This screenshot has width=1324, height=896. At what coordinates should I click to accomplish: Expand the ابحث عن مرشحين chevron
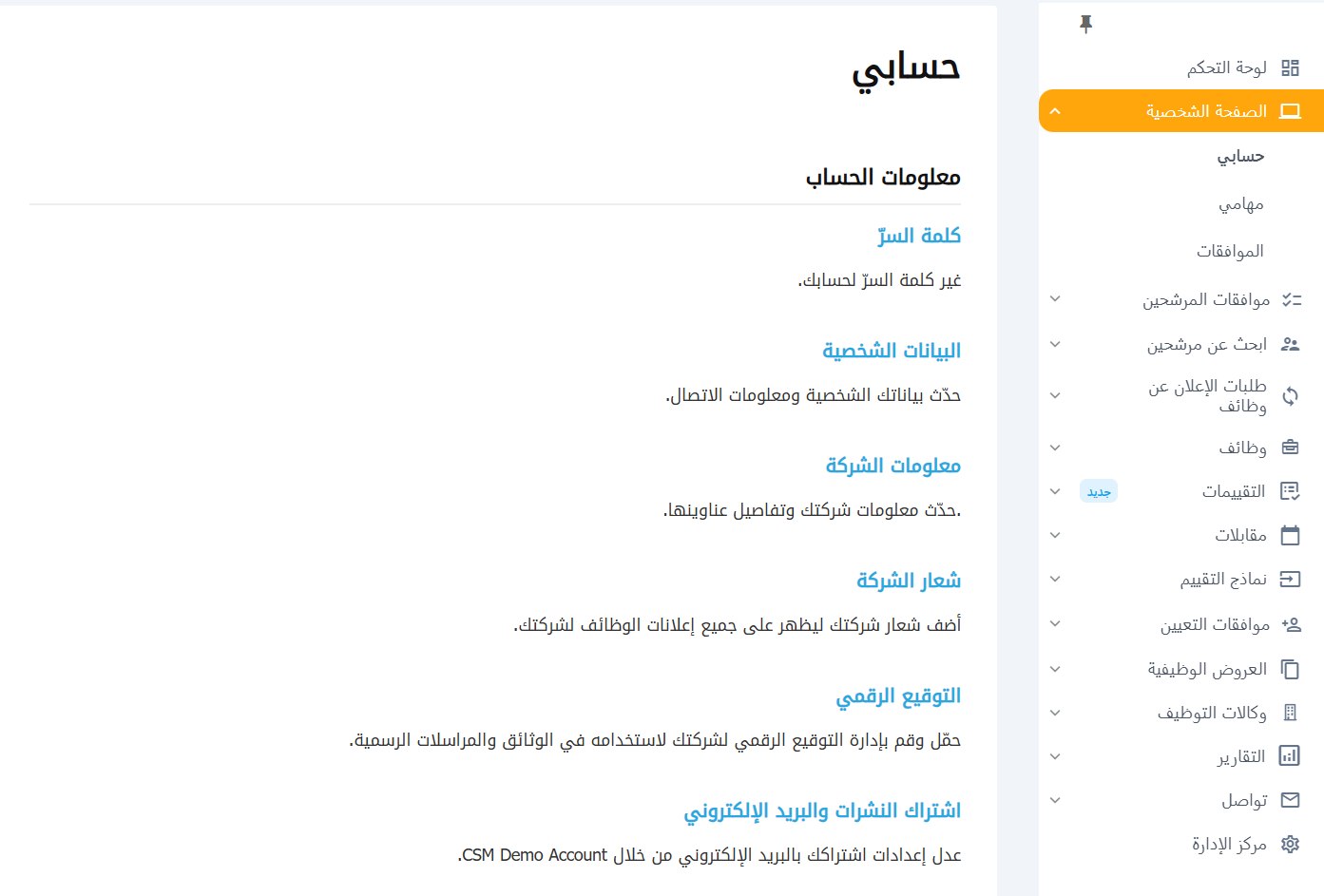[x=1055, y=344]
